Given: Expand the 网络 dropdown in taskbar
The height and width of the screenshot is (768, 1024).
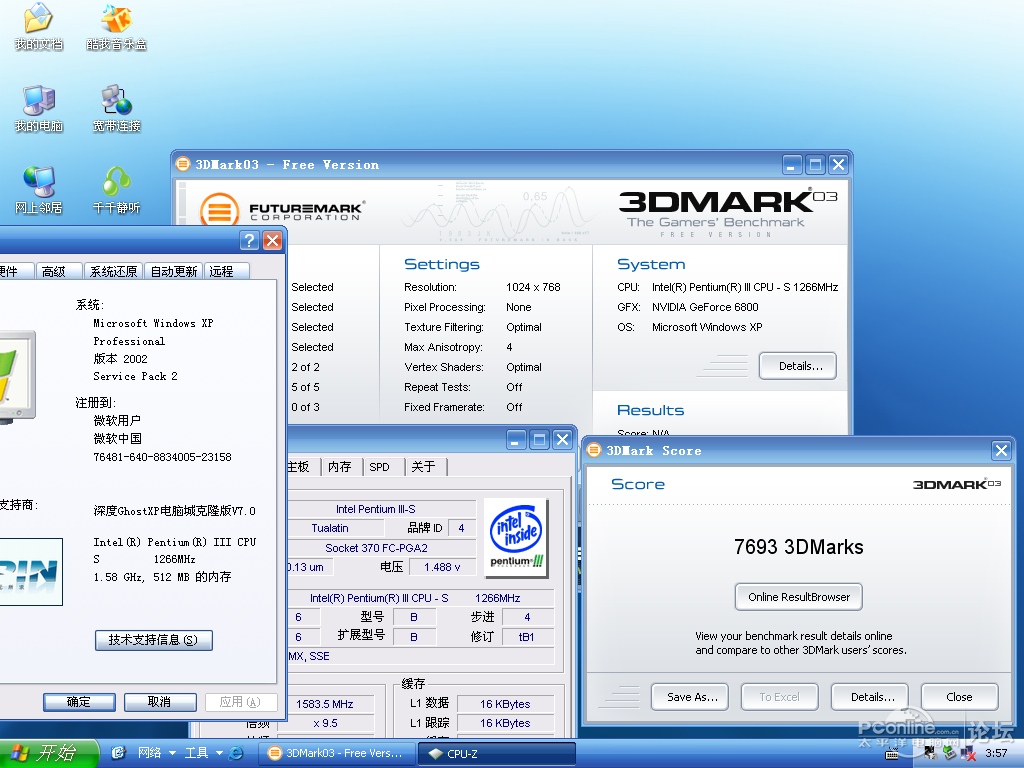Looking at the screenshot, I should (172, 753).
